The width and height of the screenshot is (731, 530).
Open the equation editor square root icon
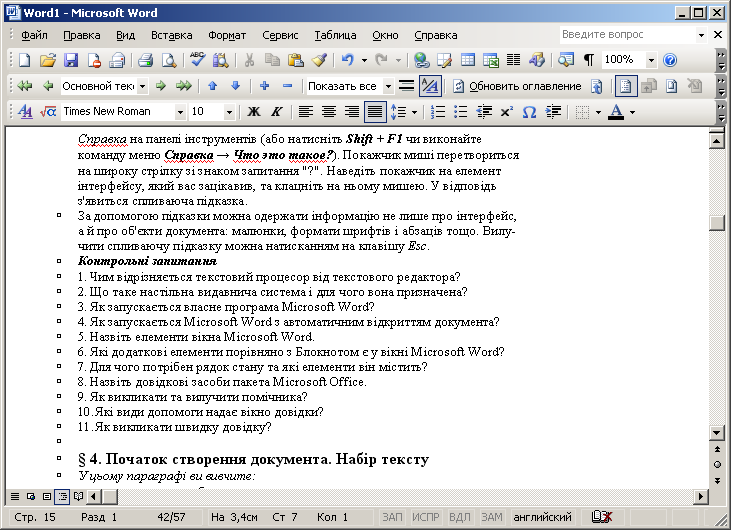(48, 112)
